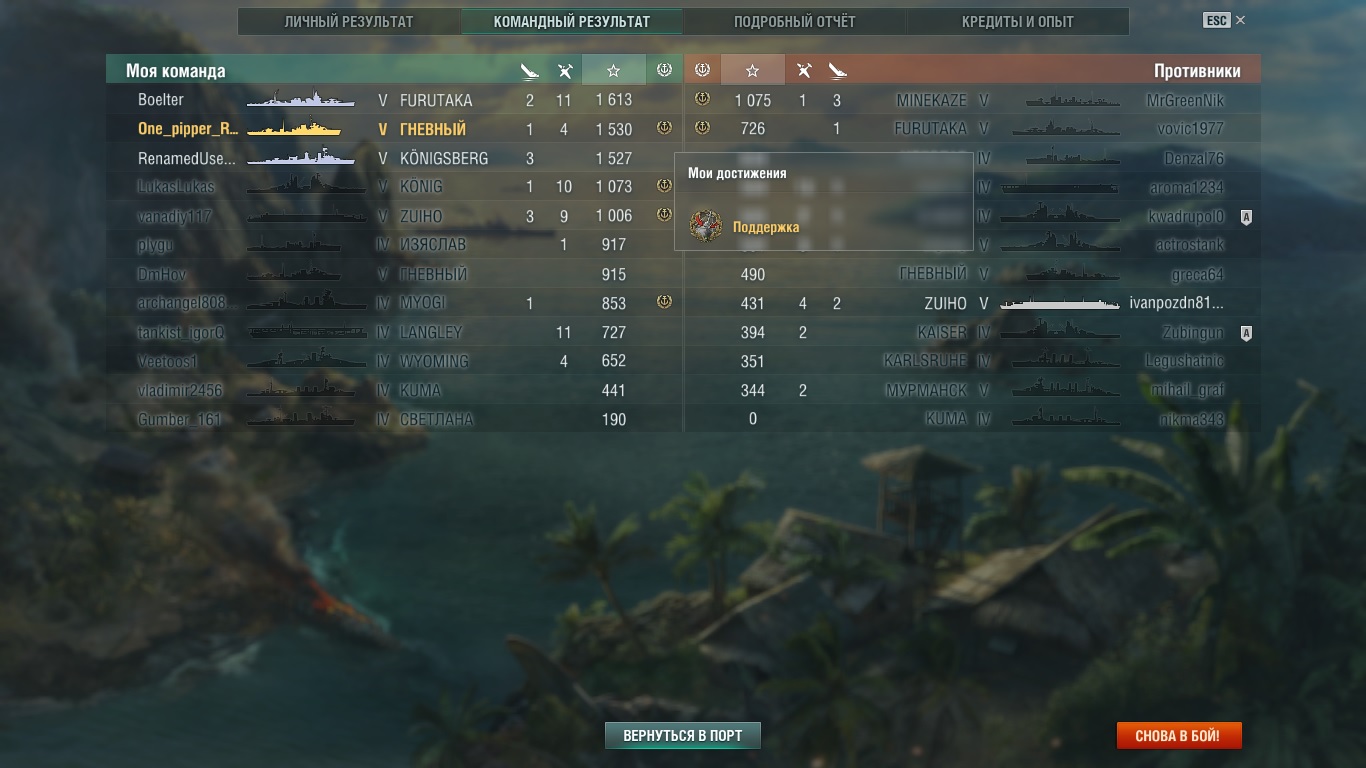Click ships destroyed icon in my team header

click(530, 70)
